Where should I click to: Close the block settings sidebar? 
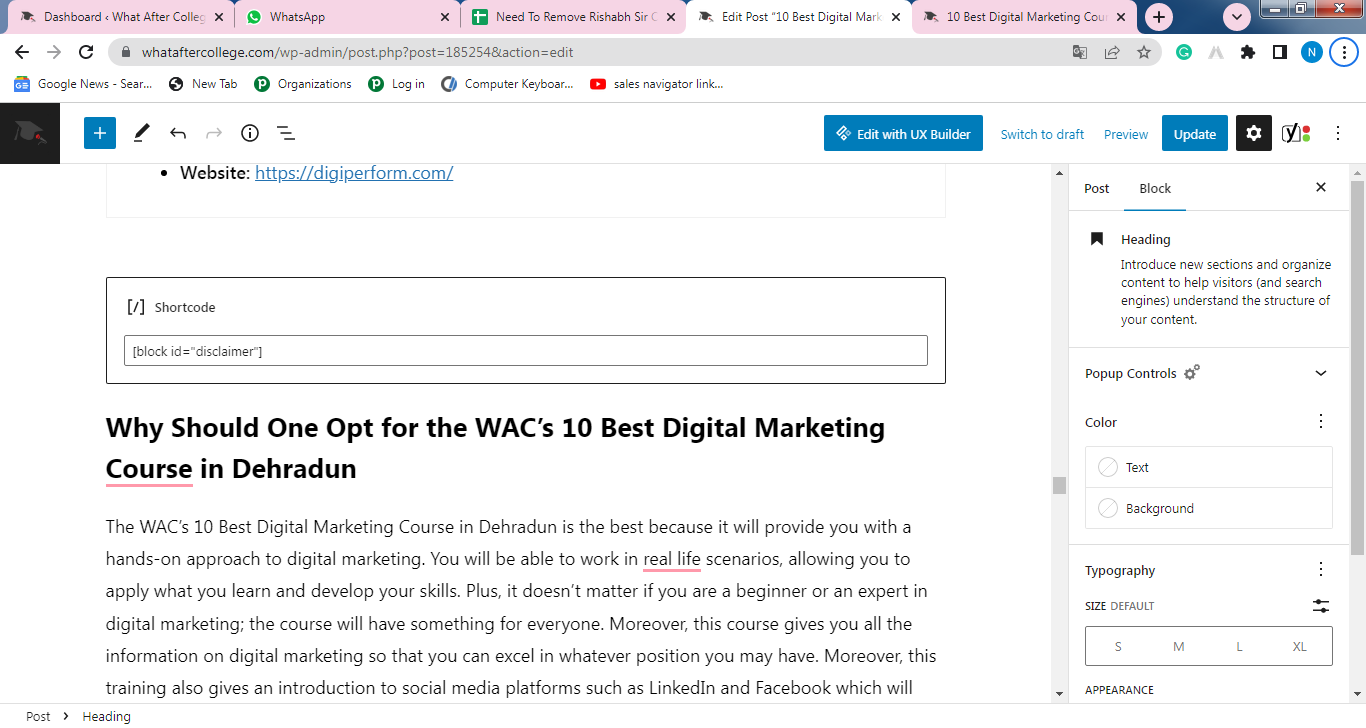coord(1321,187)
